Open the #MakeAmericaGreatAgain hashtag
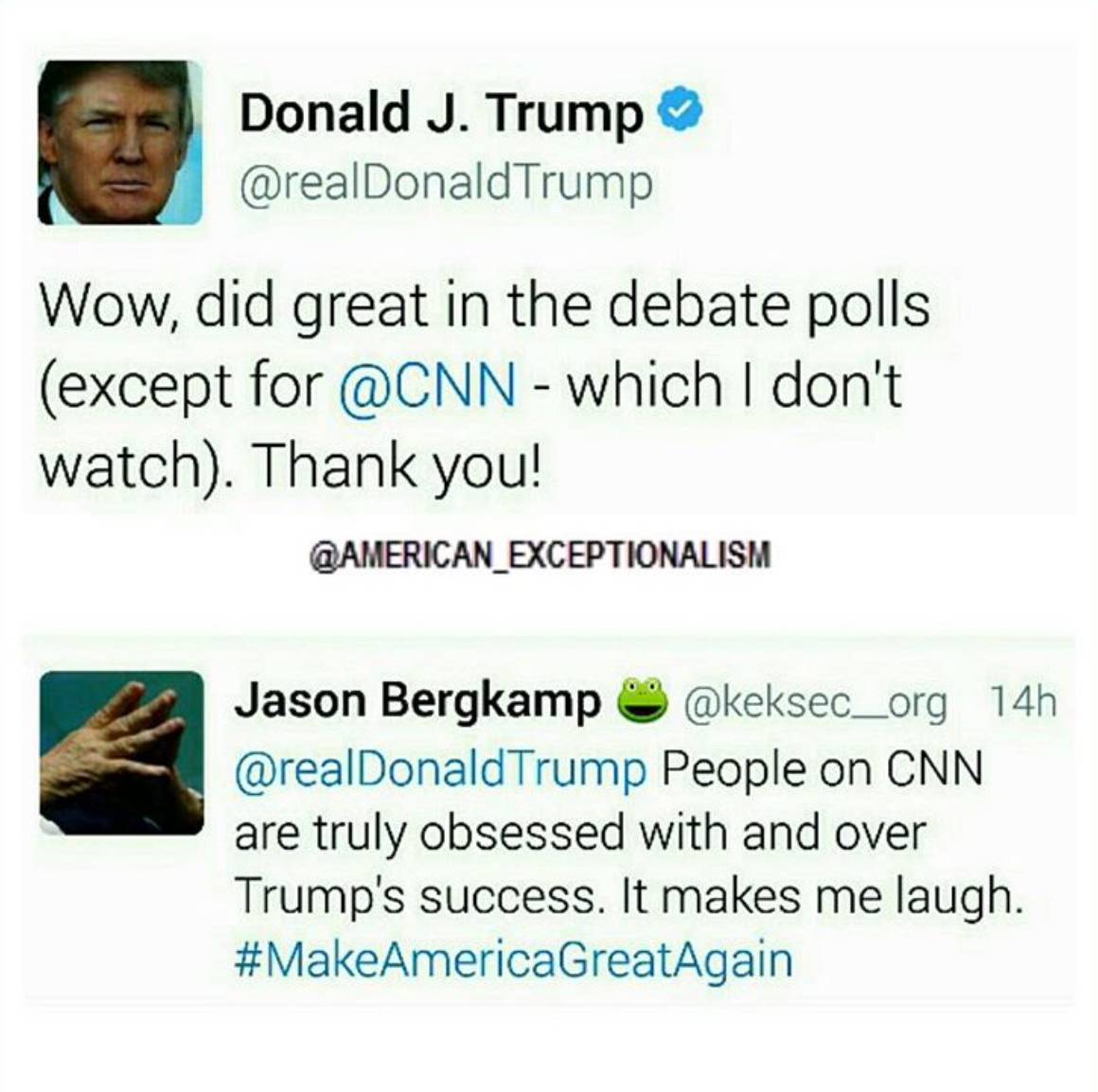This screenshot has height=1092, width=1098. pos(514,959)
